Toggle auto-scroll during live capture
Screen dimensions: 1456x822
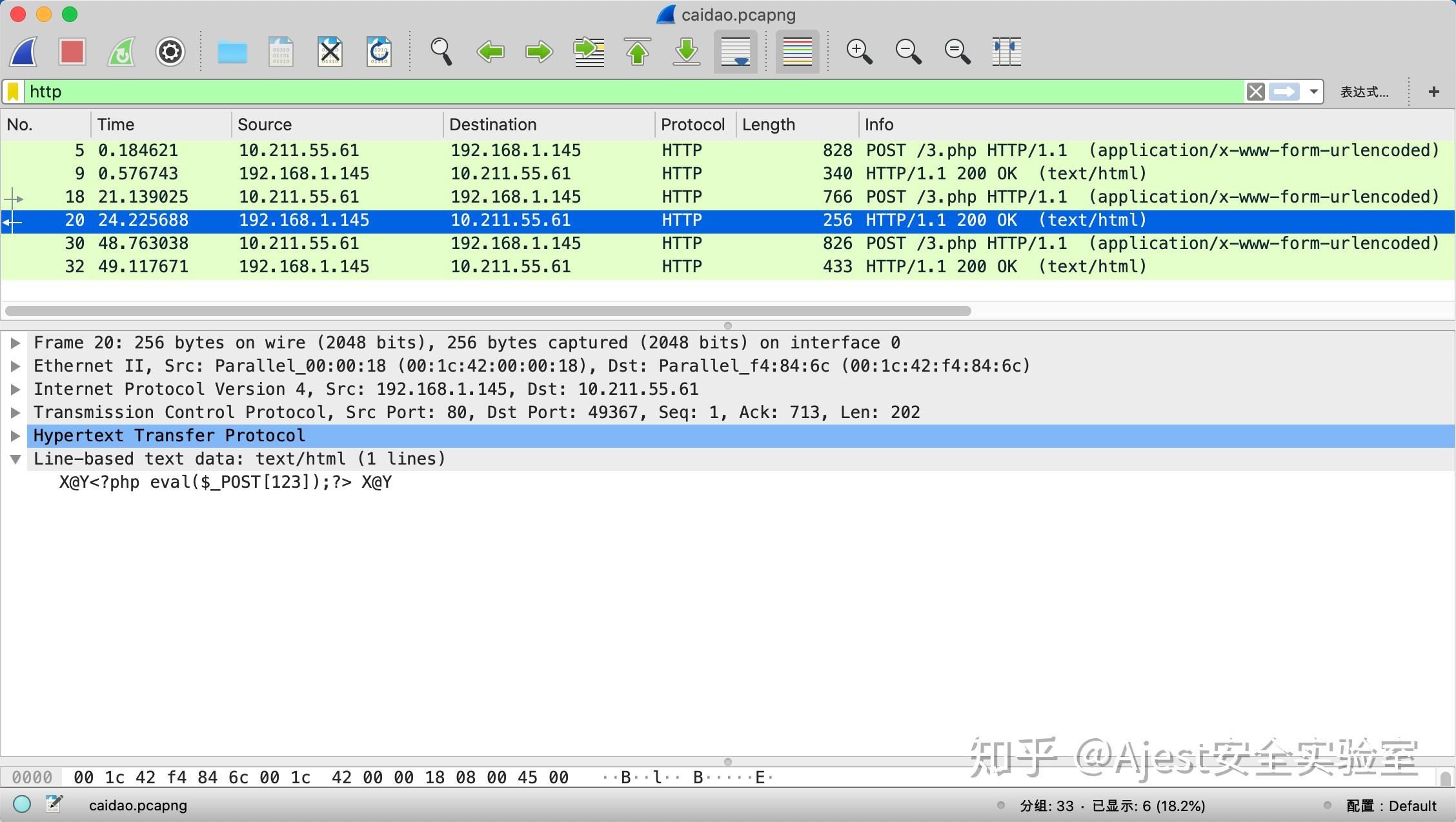pyautogui.click(x=734, y=52)
